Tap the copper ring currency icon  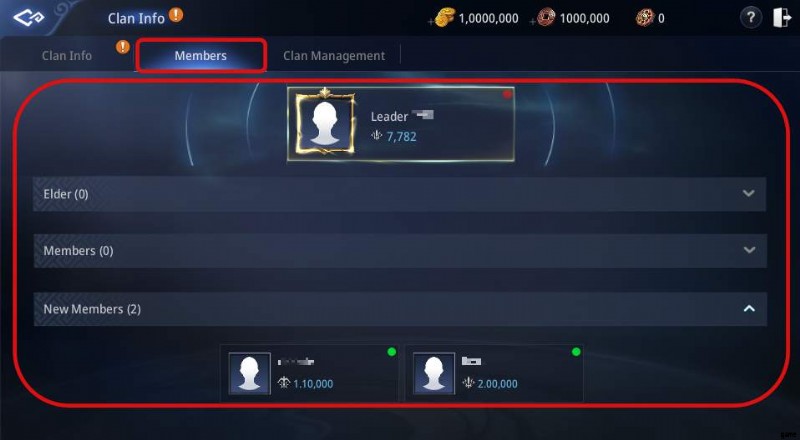[546, 18]
